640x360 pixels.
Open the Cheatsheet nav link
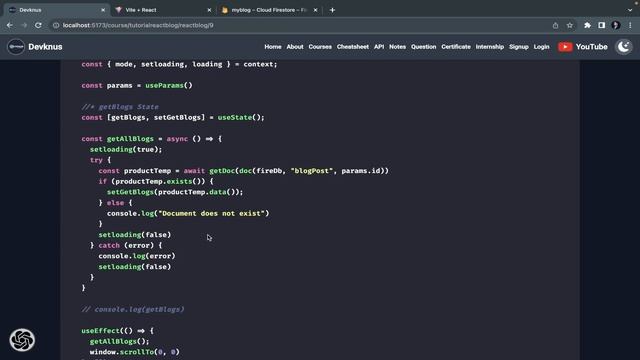coord(353,47)
